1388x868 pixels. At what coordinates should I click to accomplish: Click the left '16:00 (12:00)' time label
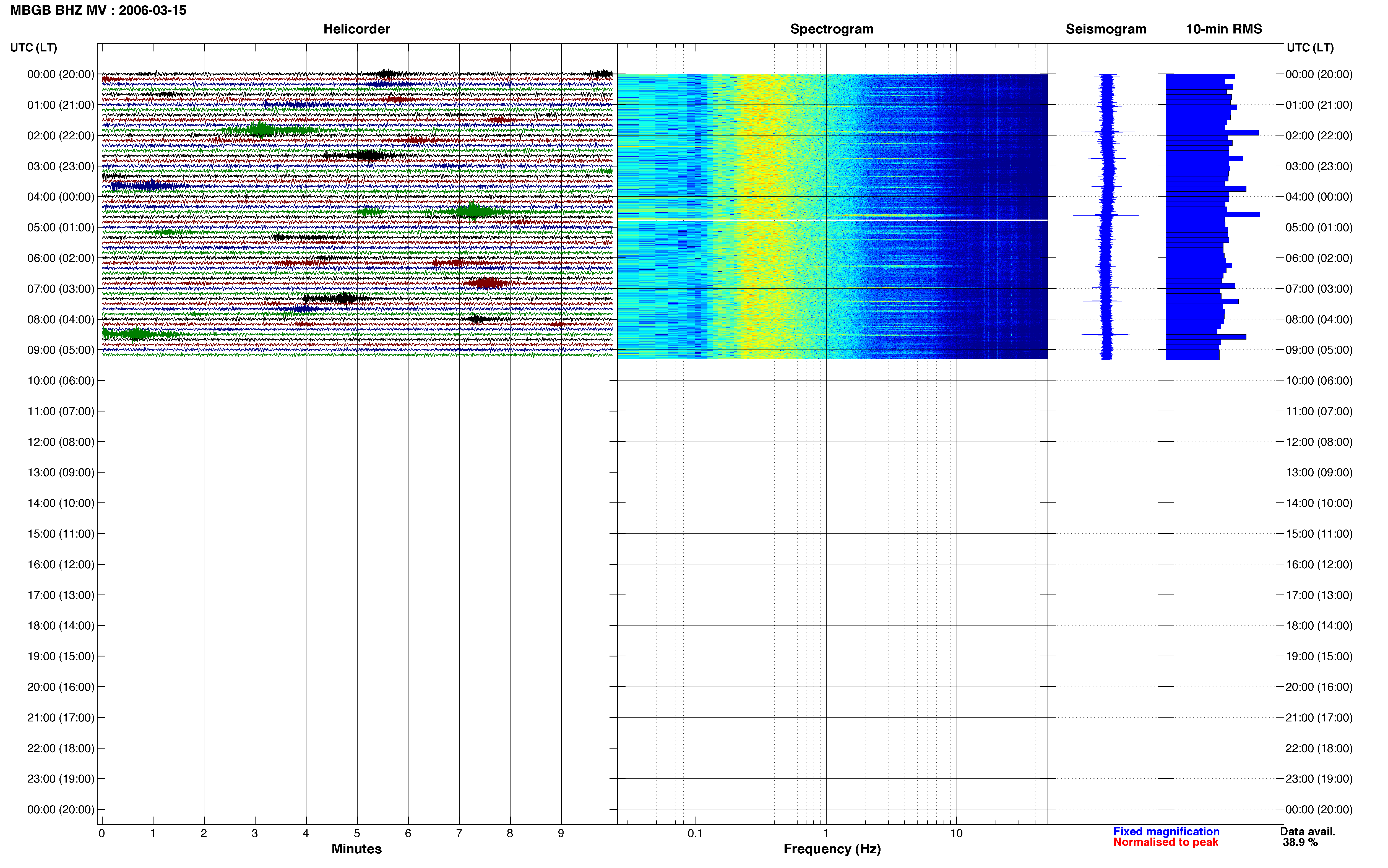[61, 564]
